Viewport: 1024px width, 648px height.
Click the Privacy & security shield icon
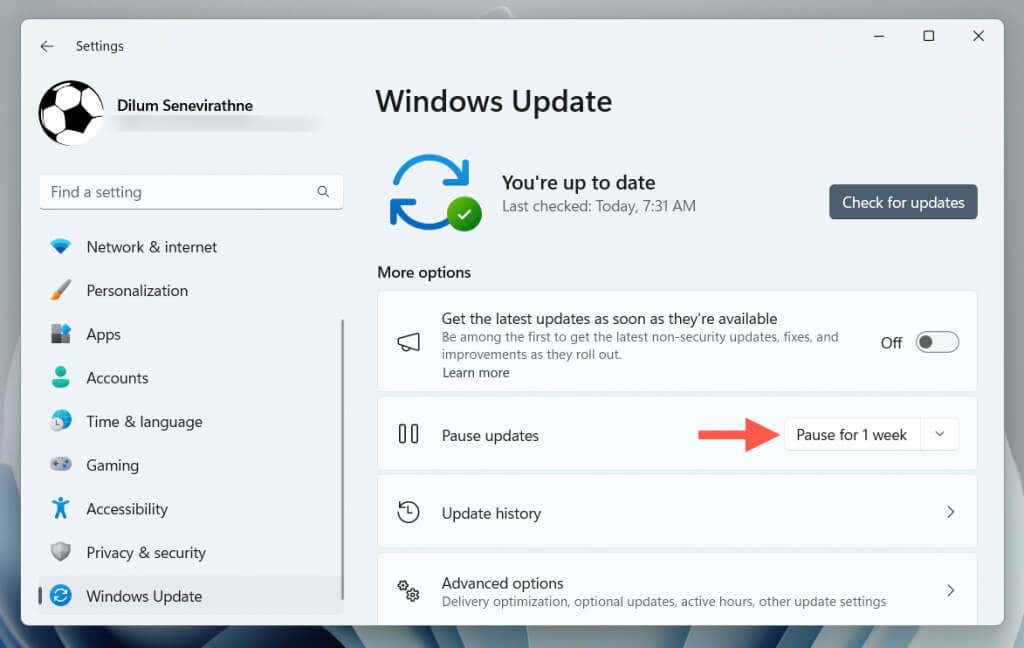pyautogui.click(x=61, y=552)
